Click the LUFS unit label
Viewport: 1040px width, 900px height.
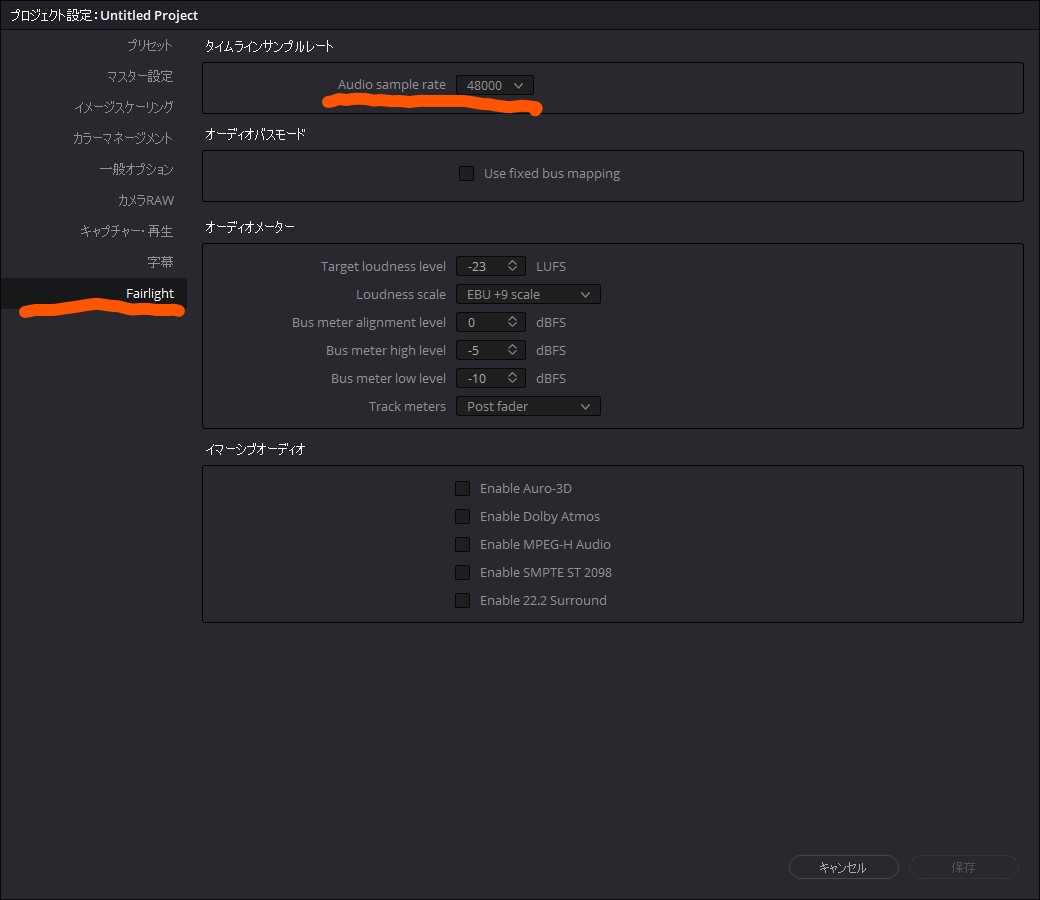tap(551, 266)
